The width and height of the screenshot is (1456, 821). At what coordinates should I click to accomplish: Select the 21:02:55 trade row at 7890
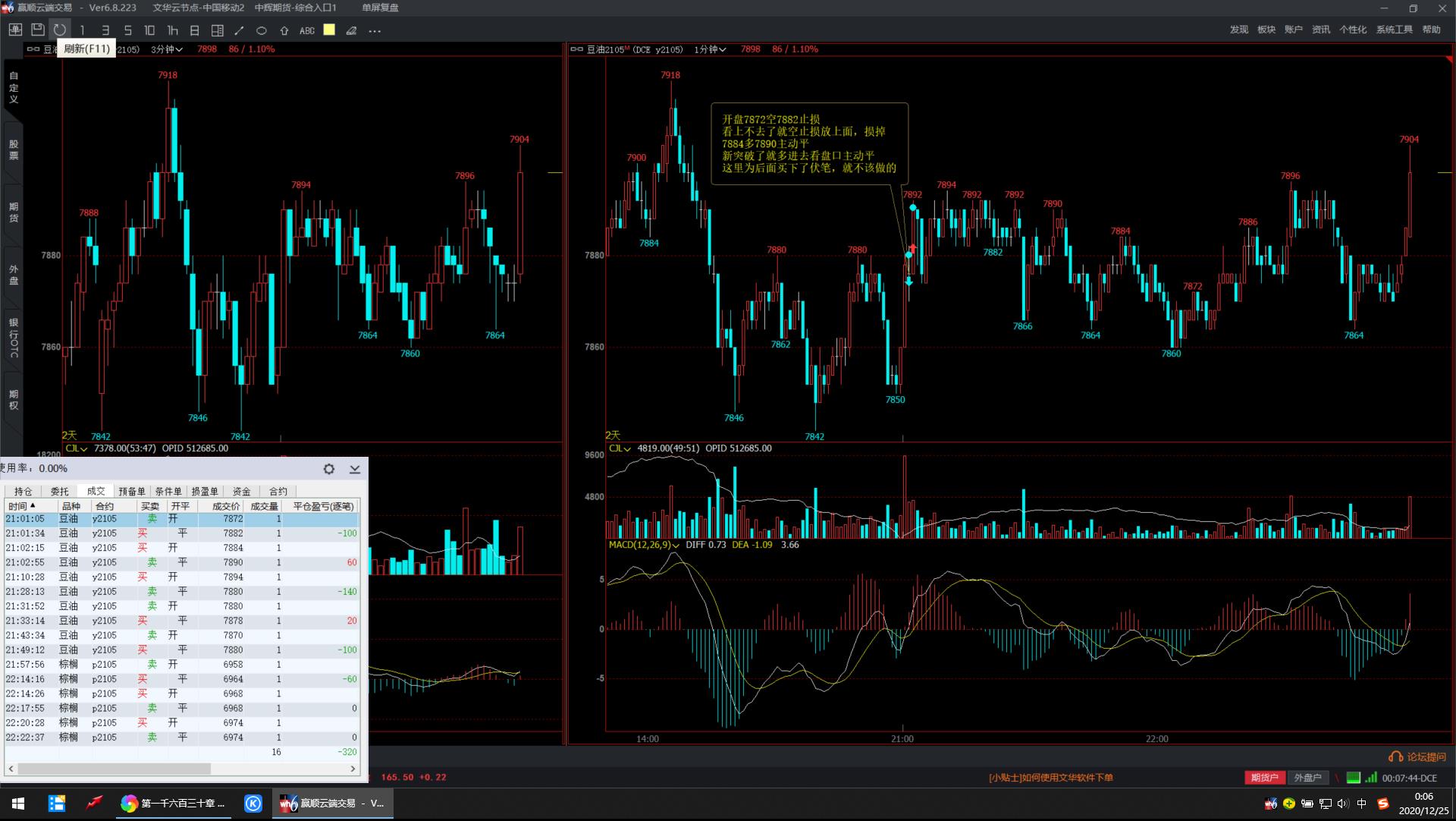pyautogui.click(x=181, y=563)
